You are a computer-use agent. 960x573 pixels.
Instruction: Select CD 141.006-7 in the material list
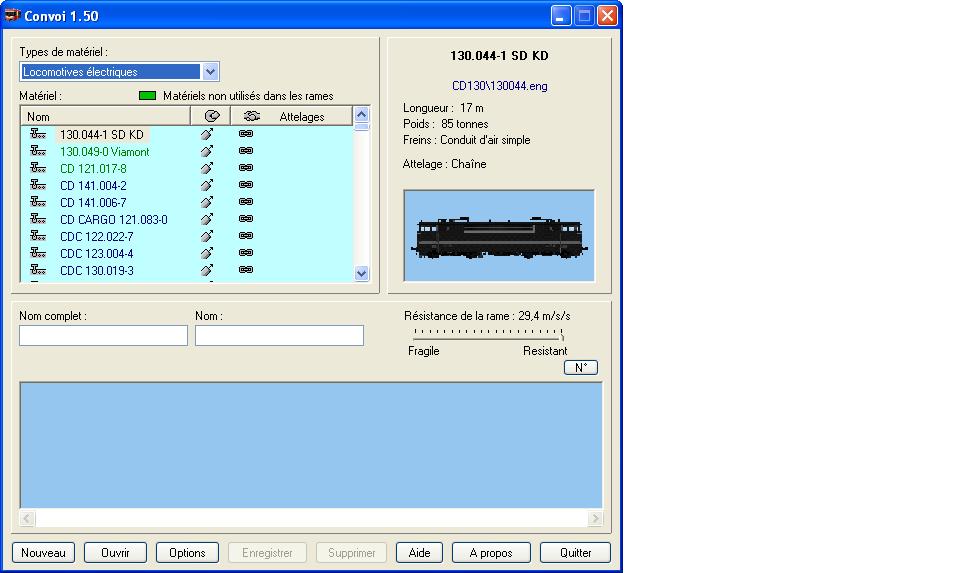point(93,202)
